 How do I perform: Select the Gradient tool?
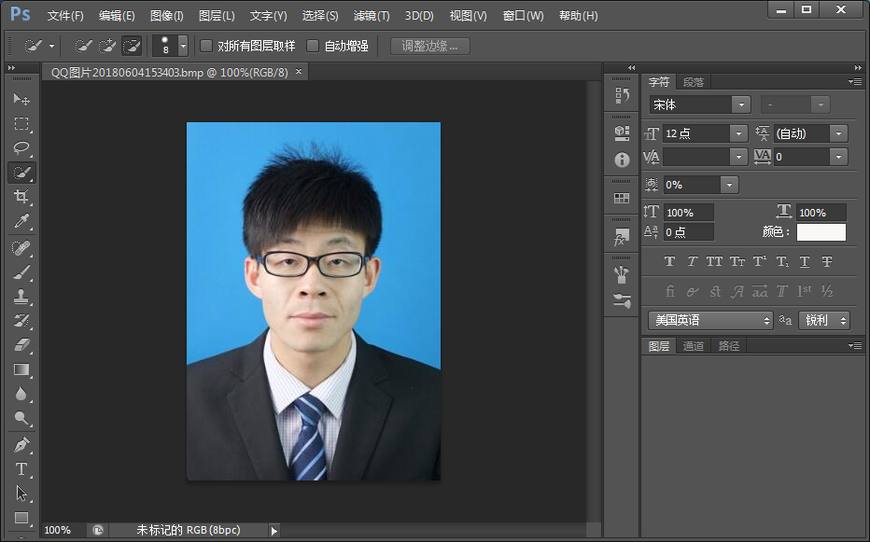21,369
